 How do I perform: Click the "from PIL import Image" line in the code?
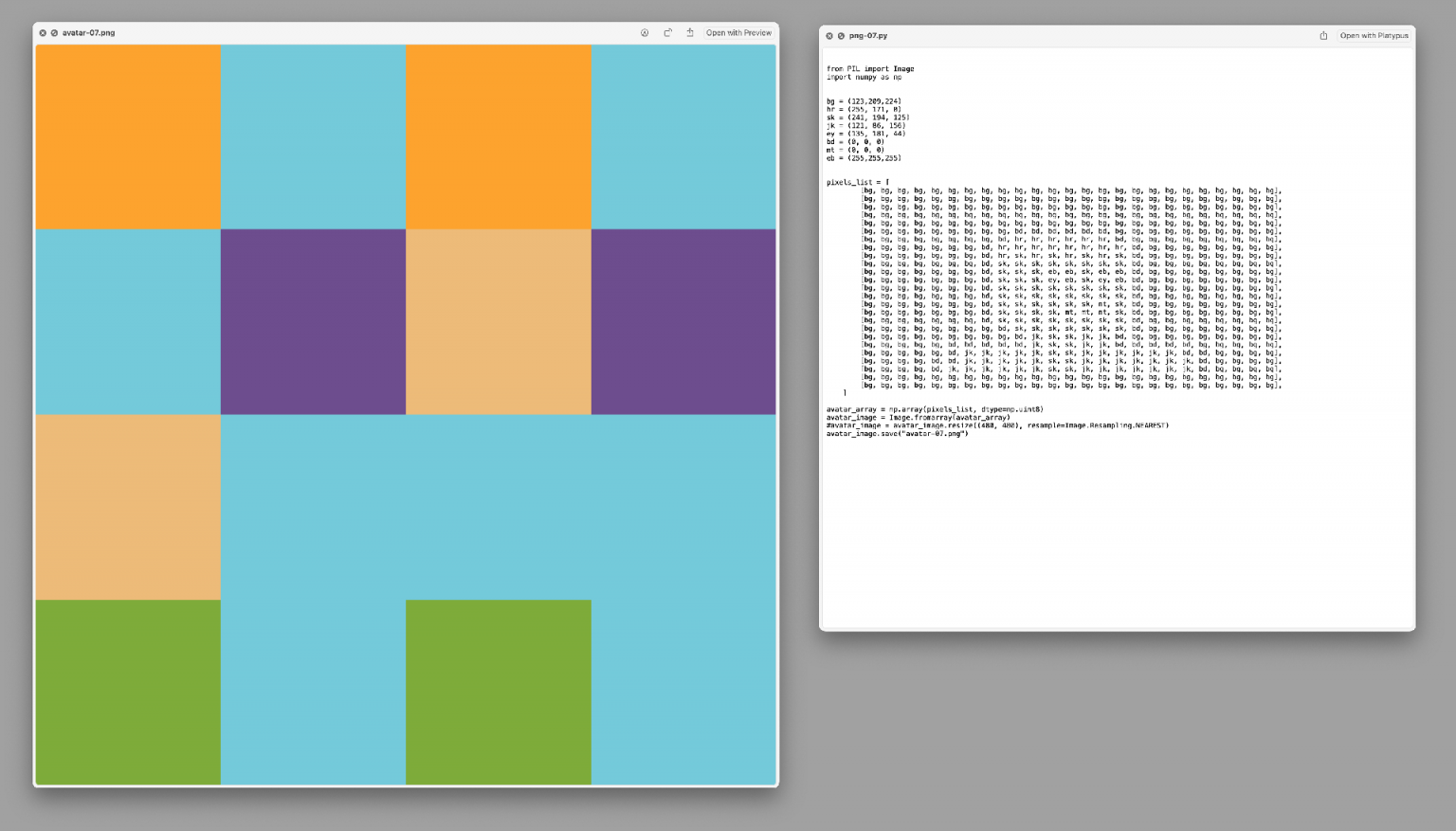[872, 68]
